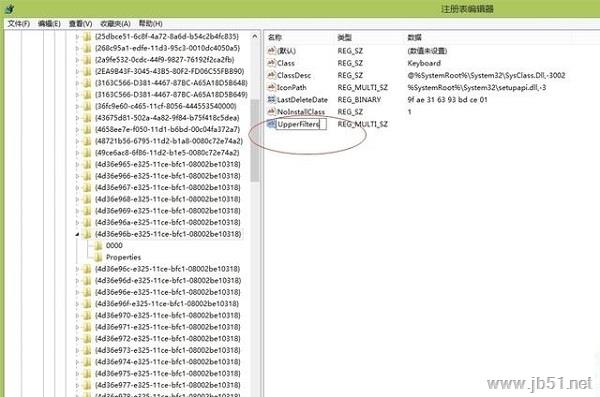Click folder icon of {4658ee7e-f050-11d1-b6bd-00c04fa372a7}

pos(87,129)
